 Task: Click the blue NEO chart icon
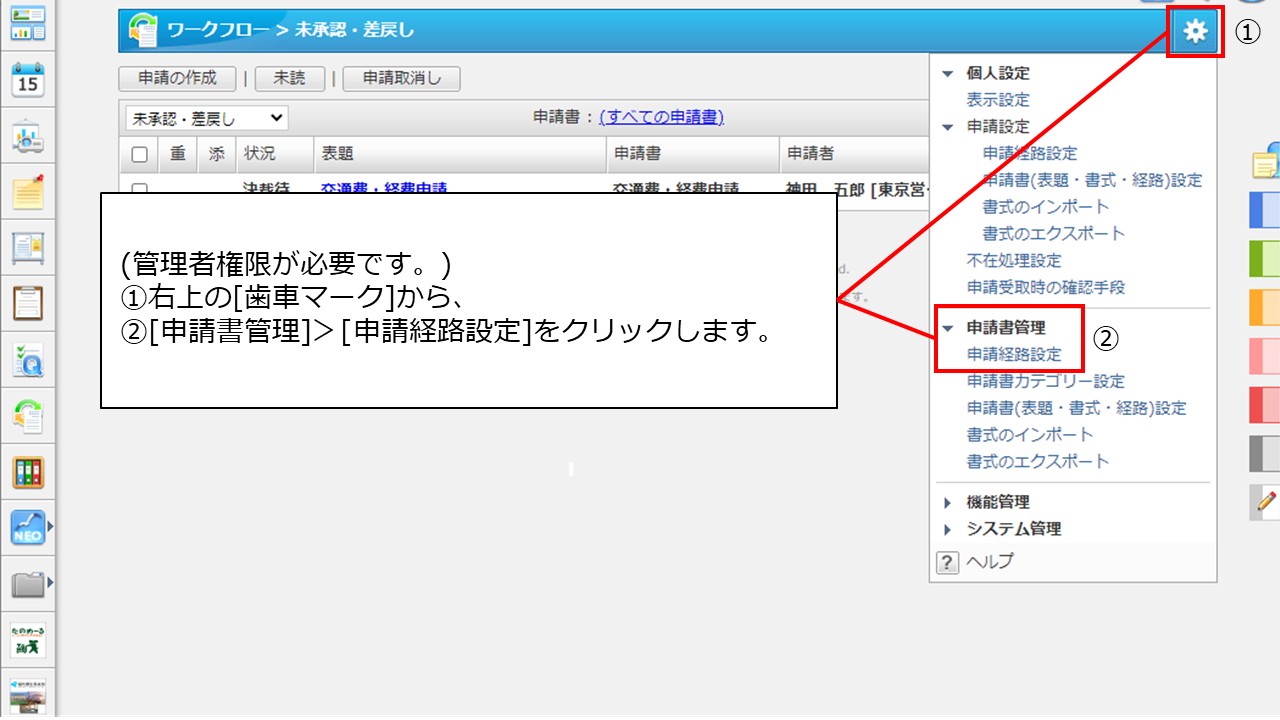point(28,527)
